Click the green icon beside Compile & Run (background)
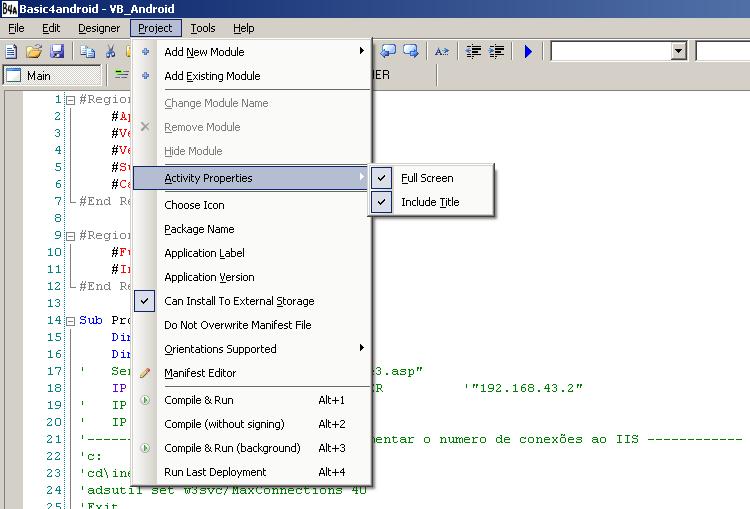Image resolution: width=750 pixels, height=509 pixels. (145, 448)
